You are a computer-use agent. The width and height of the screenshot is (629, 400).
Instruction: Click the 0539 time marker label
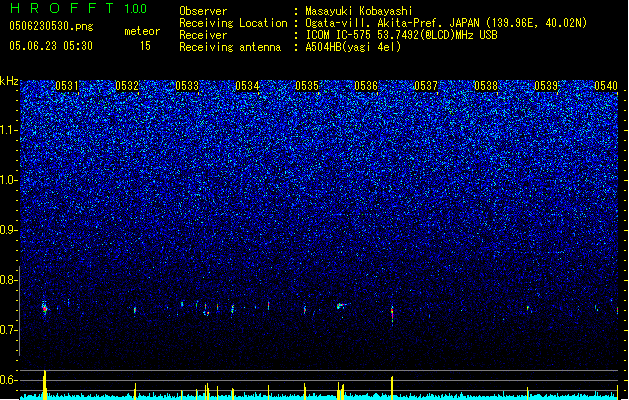(x=546, y=86)
